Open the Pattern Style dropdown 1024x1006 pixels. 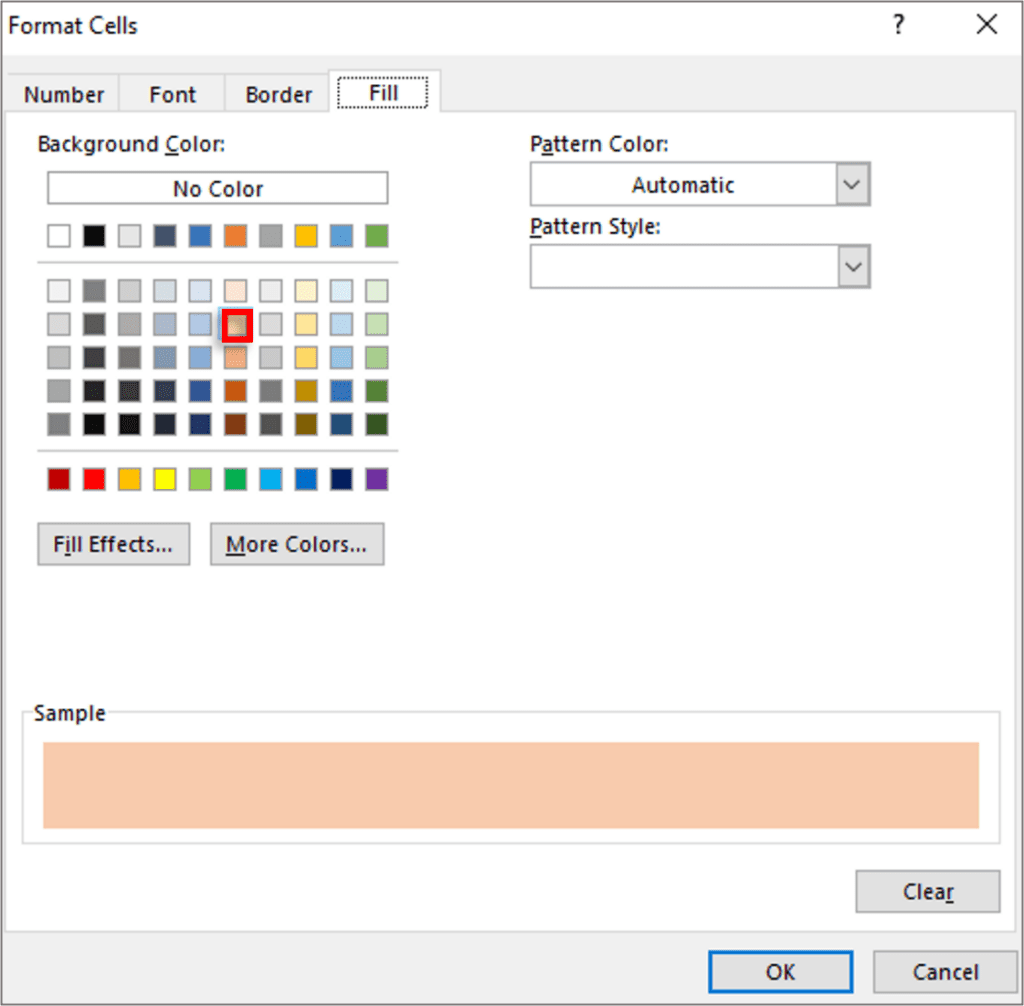pyautogui.click(x=852, y=266)
